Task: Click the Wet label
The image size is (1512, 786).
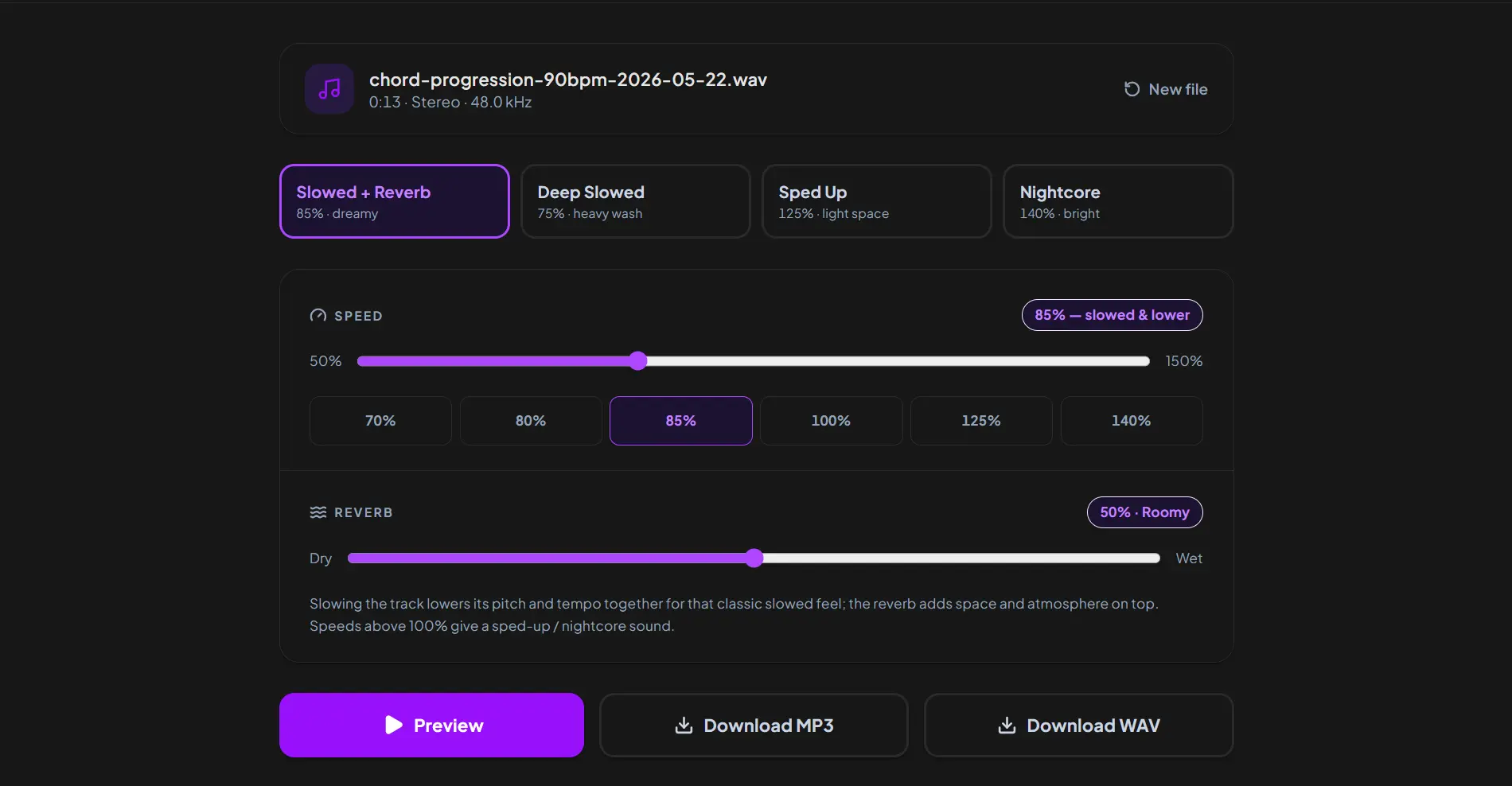Action: coord(1189,558)
